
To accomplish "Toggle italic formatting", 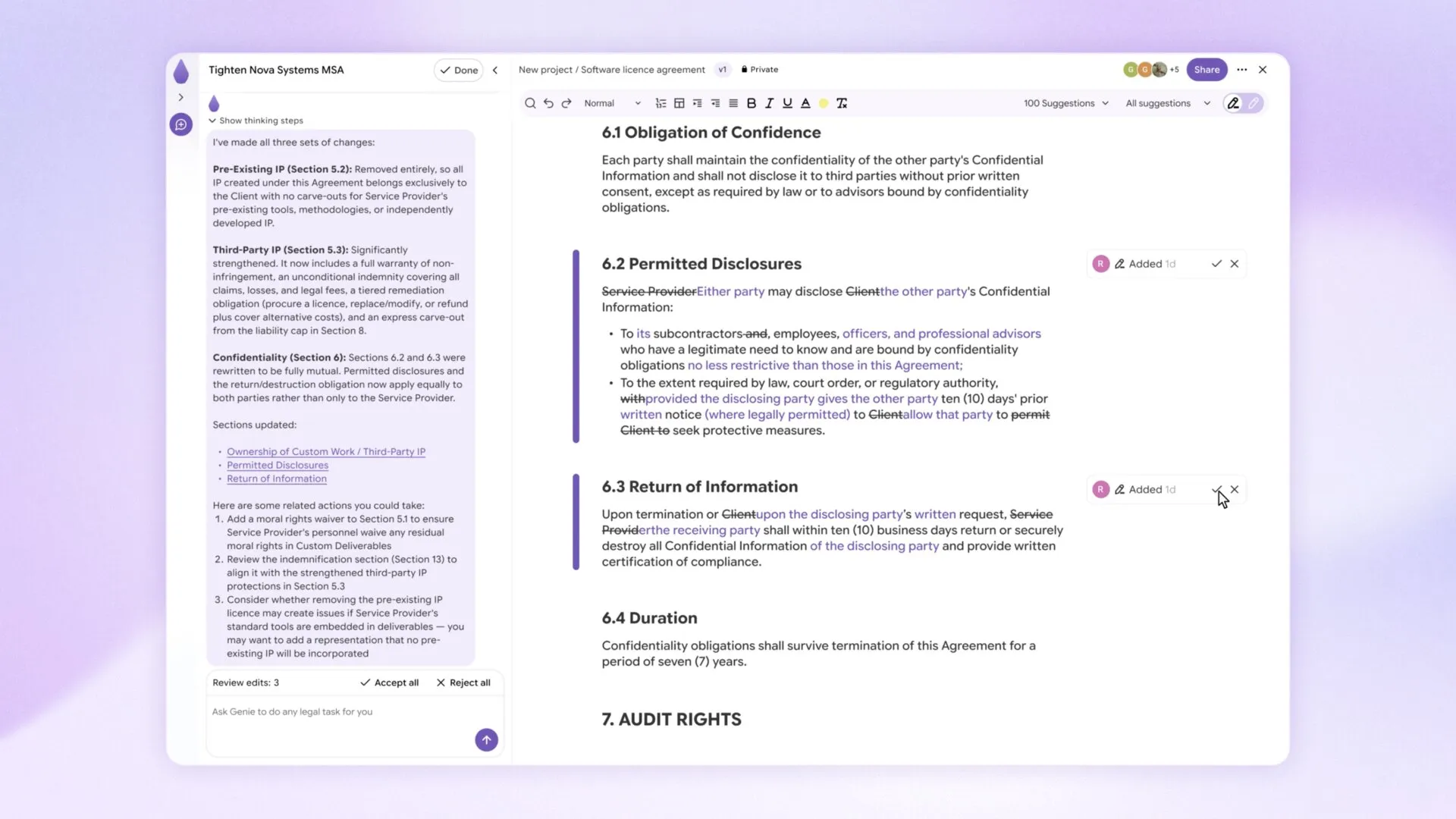I will point(770,103).
